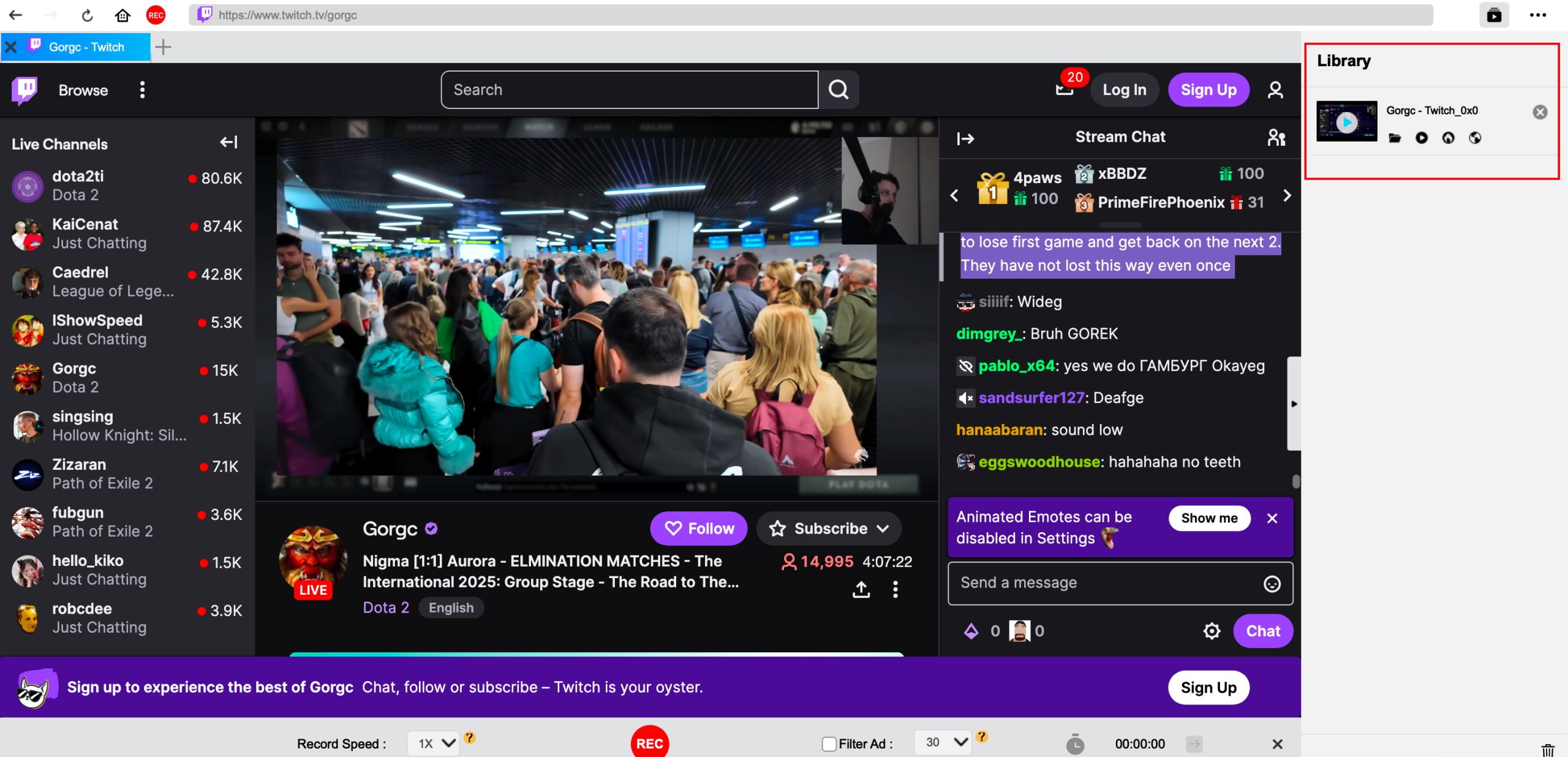This screenshot has width=1568, height=757.
Task: Open the singsing live channel
Action: pyautogui.click(x=127, y=426)
